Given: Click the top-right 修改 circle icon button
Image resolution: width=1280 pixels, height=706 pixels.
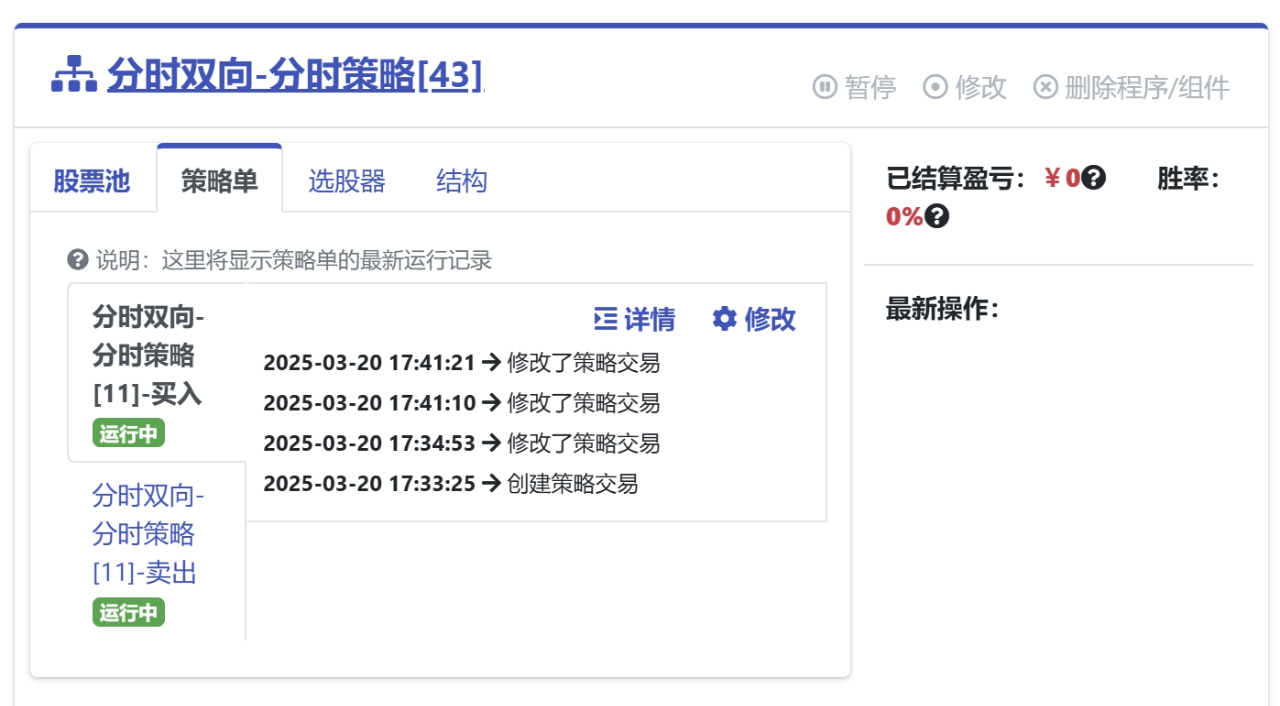Looking at the screenshot, I should 965,87.
